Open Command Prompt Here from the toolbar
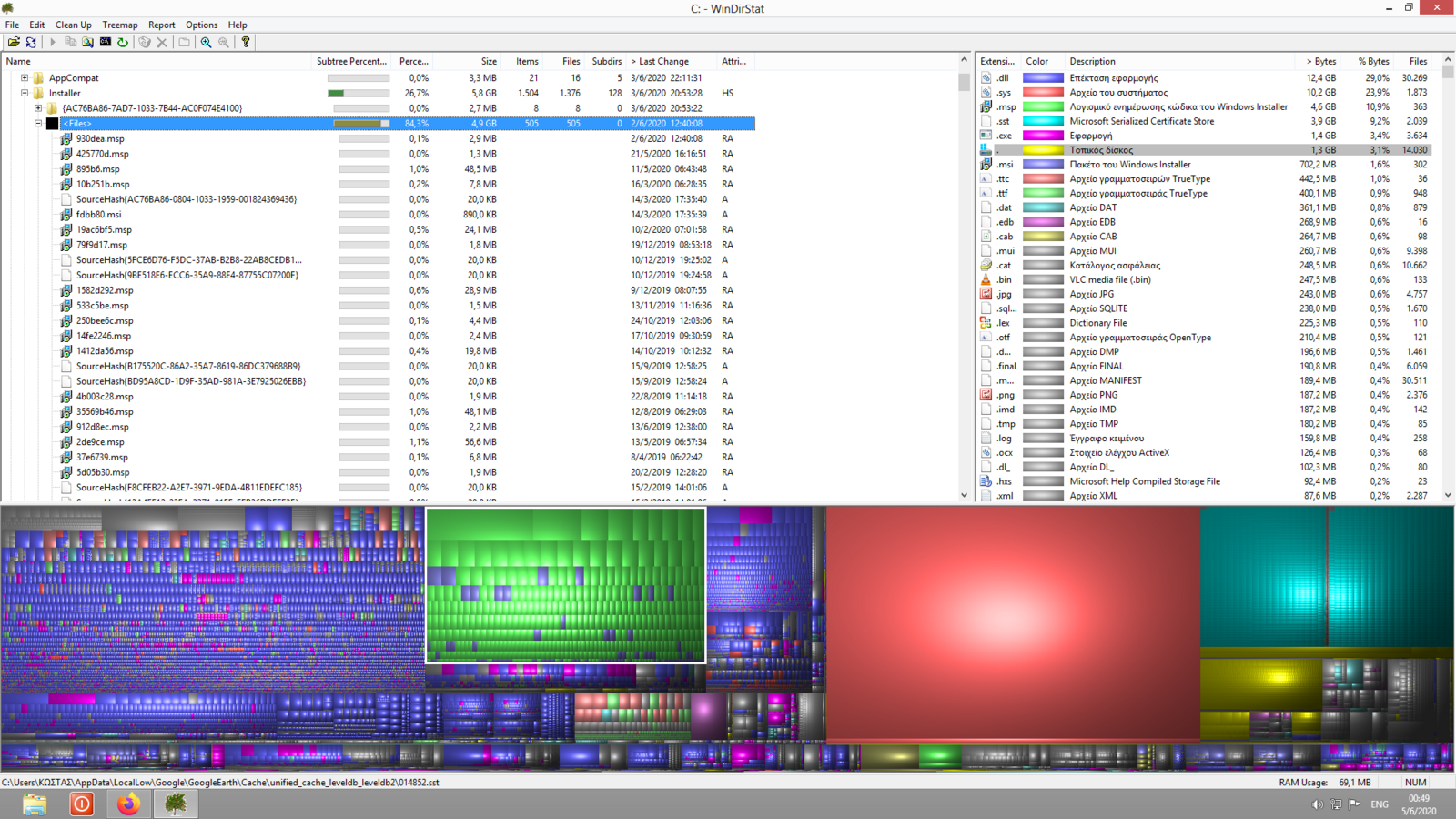Image resolution: width=1456 pixels, height=819 pixels. click(x=106, y=42)
